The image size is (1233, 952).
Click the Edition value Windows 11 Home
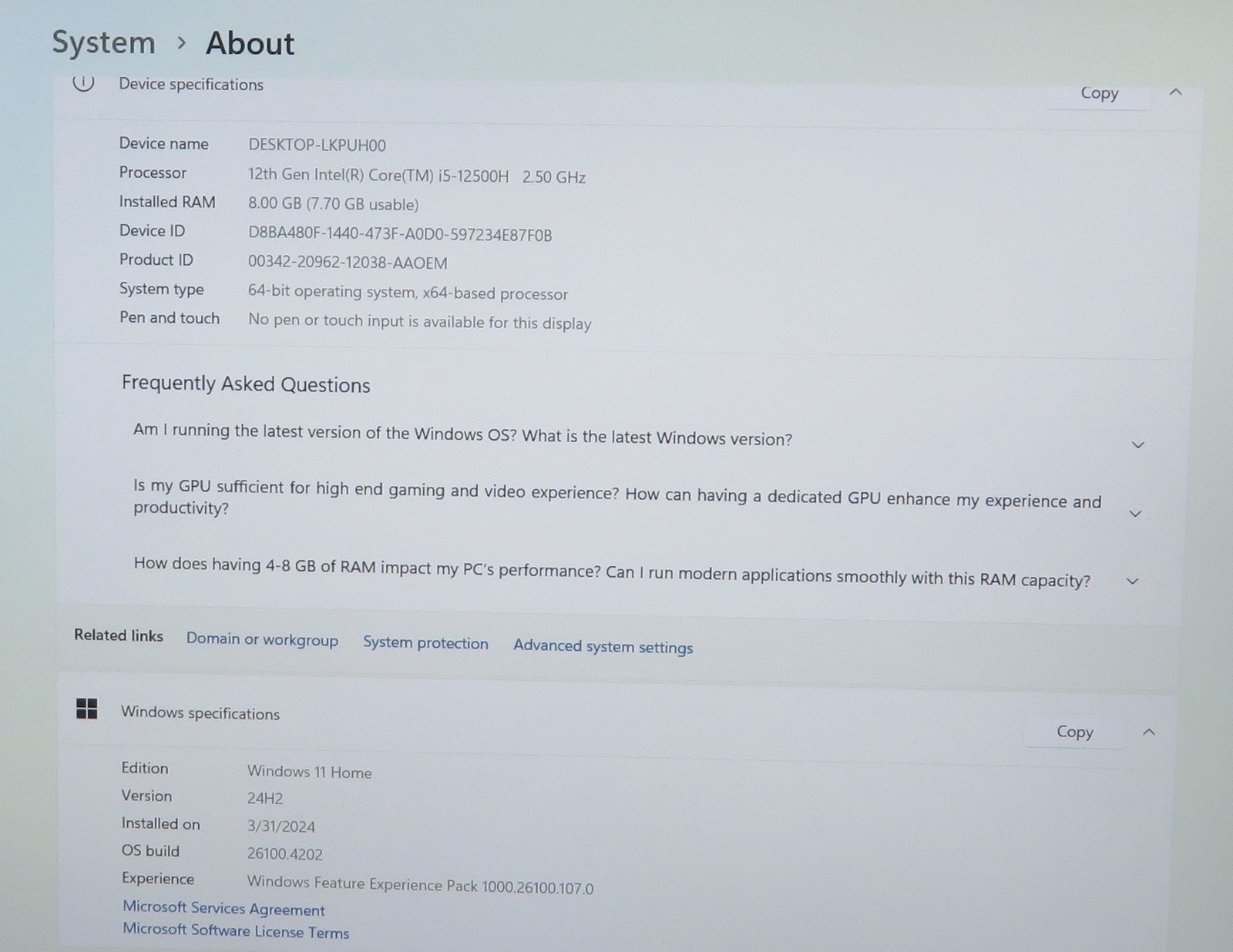pyautogui.click(x=309, y=772)
